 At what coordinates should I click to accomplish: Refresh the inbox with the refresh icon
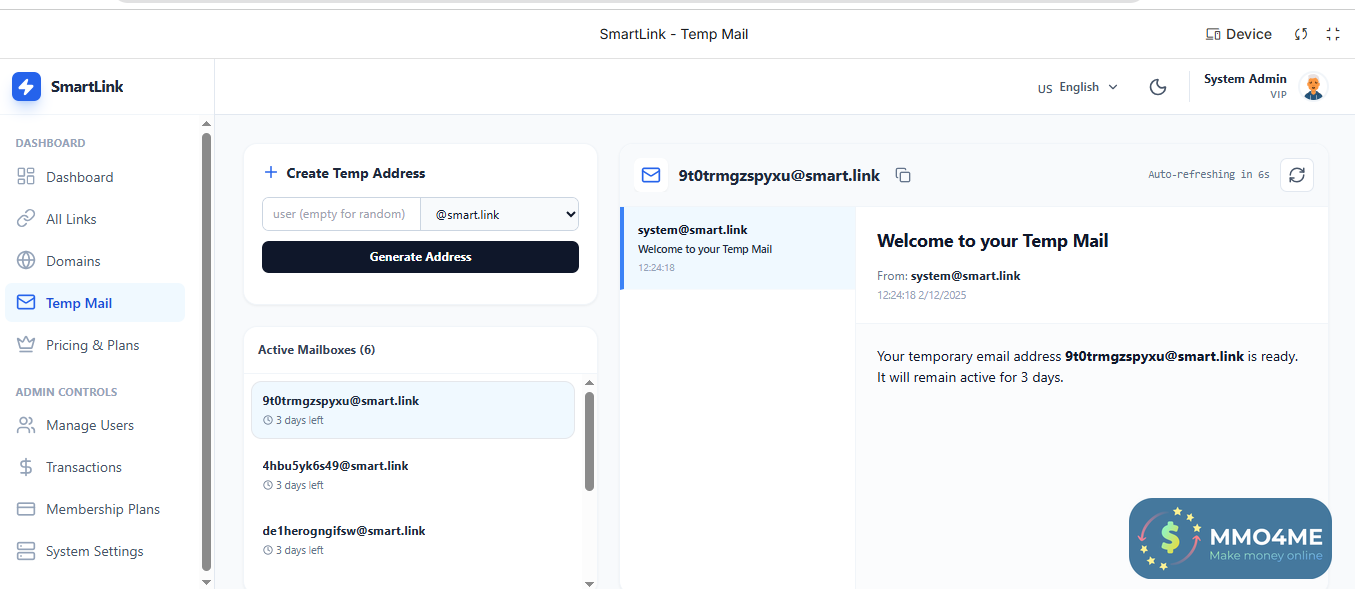point(1297,175)
